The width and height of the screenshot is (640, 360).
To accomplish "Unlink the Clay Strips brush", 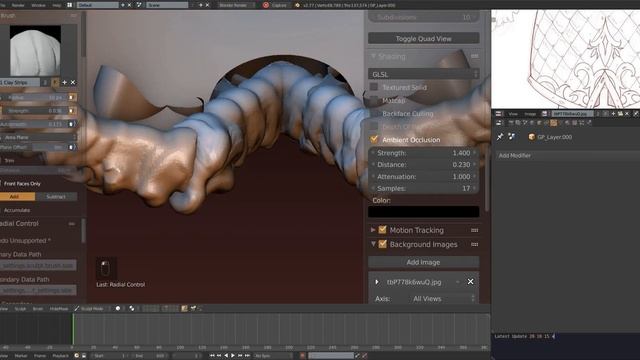I will coord(73,82).
